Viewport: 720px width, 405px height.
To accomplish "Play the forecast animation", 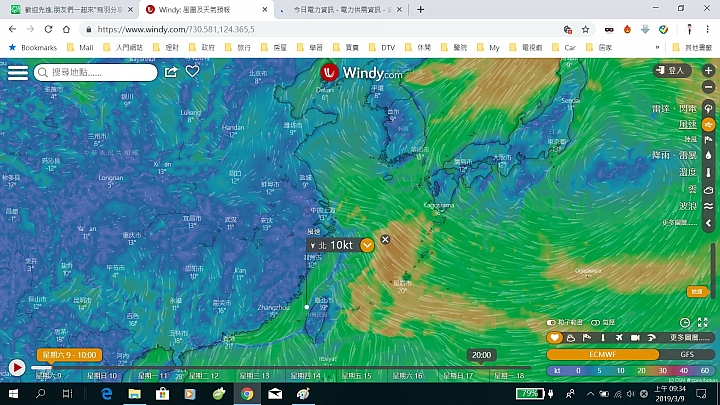I will point(17,368).
